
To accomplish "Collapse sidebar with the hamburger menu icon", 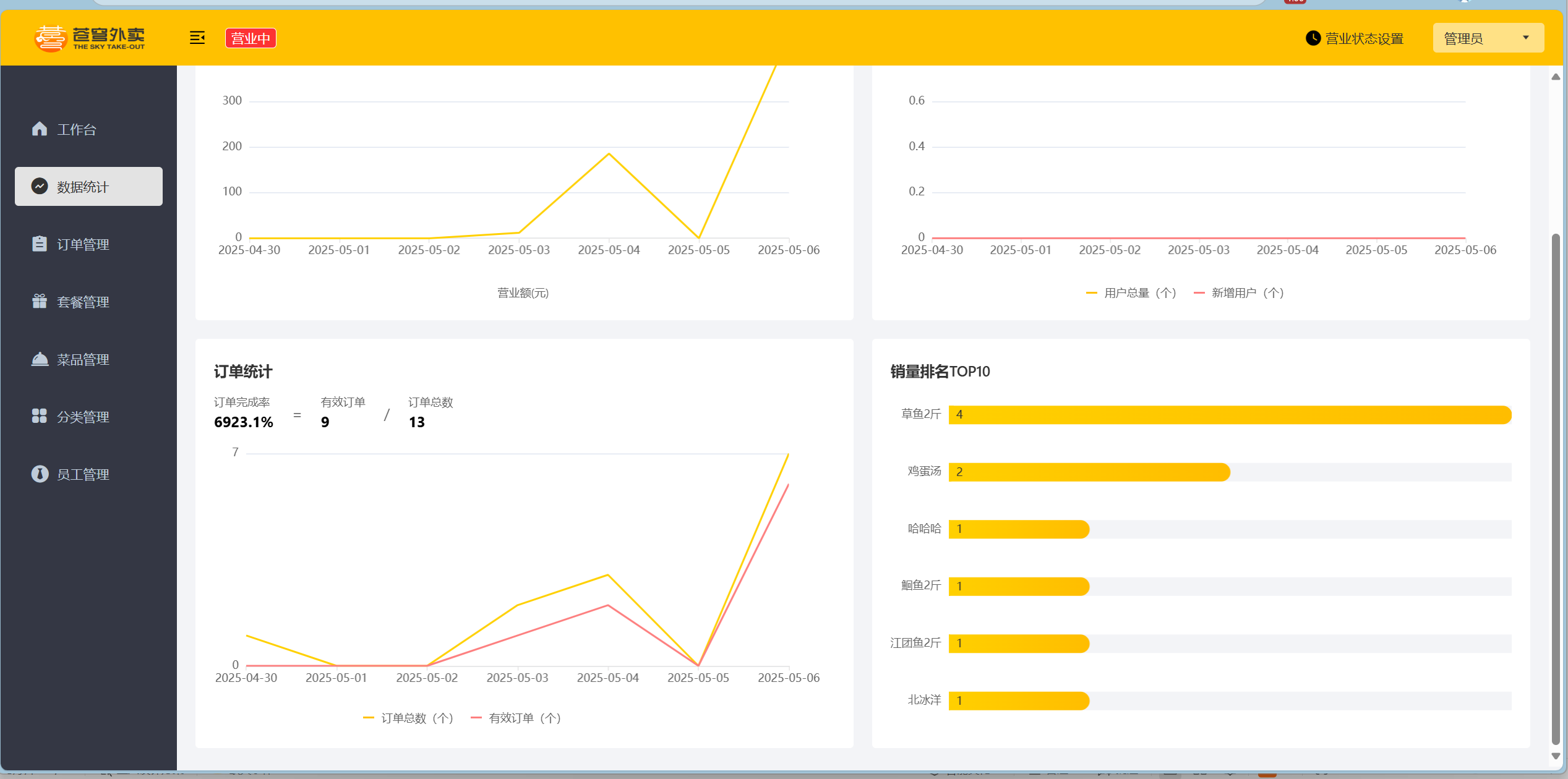I will (x=197, y=38).
